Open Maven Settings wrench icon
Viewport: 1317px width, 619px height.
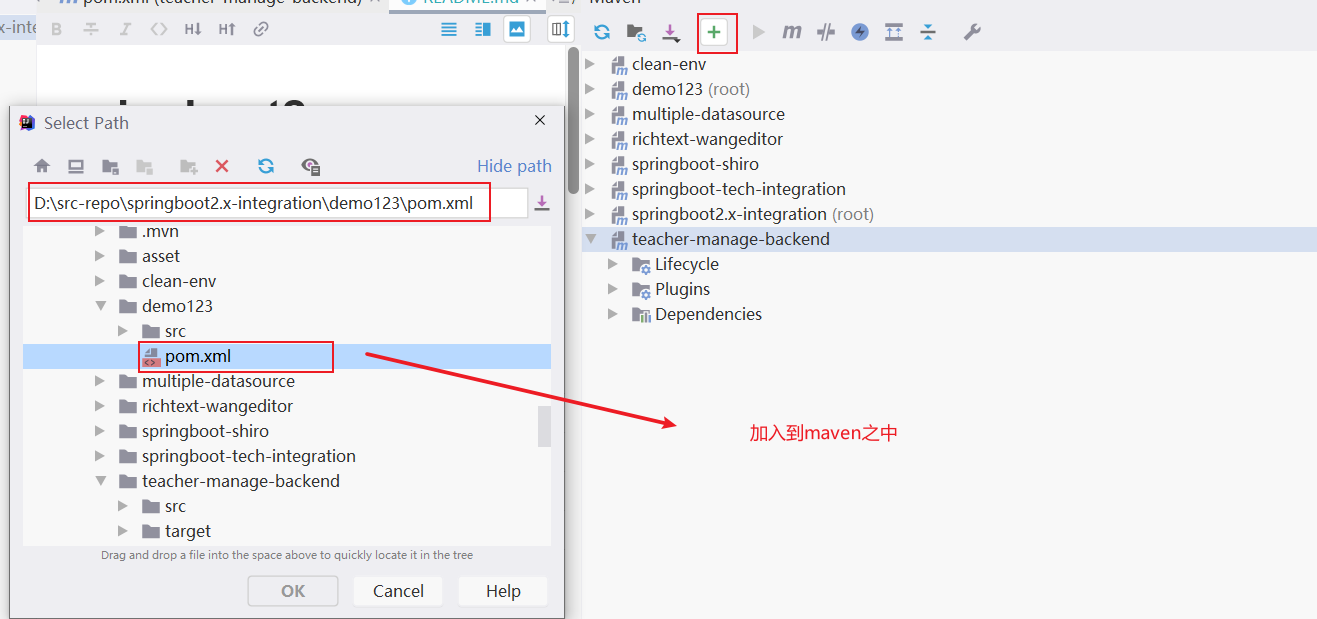click(972, 32)
